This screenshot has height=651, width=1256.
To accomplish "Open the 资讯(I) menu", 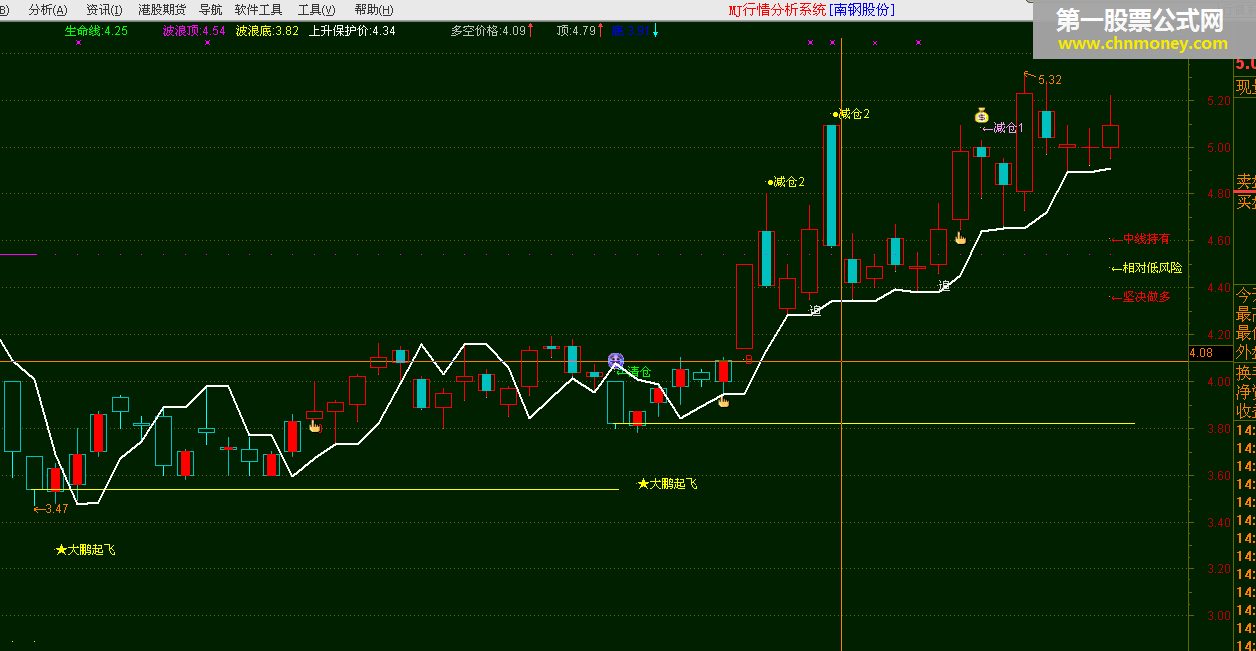I will pos(105,10).
